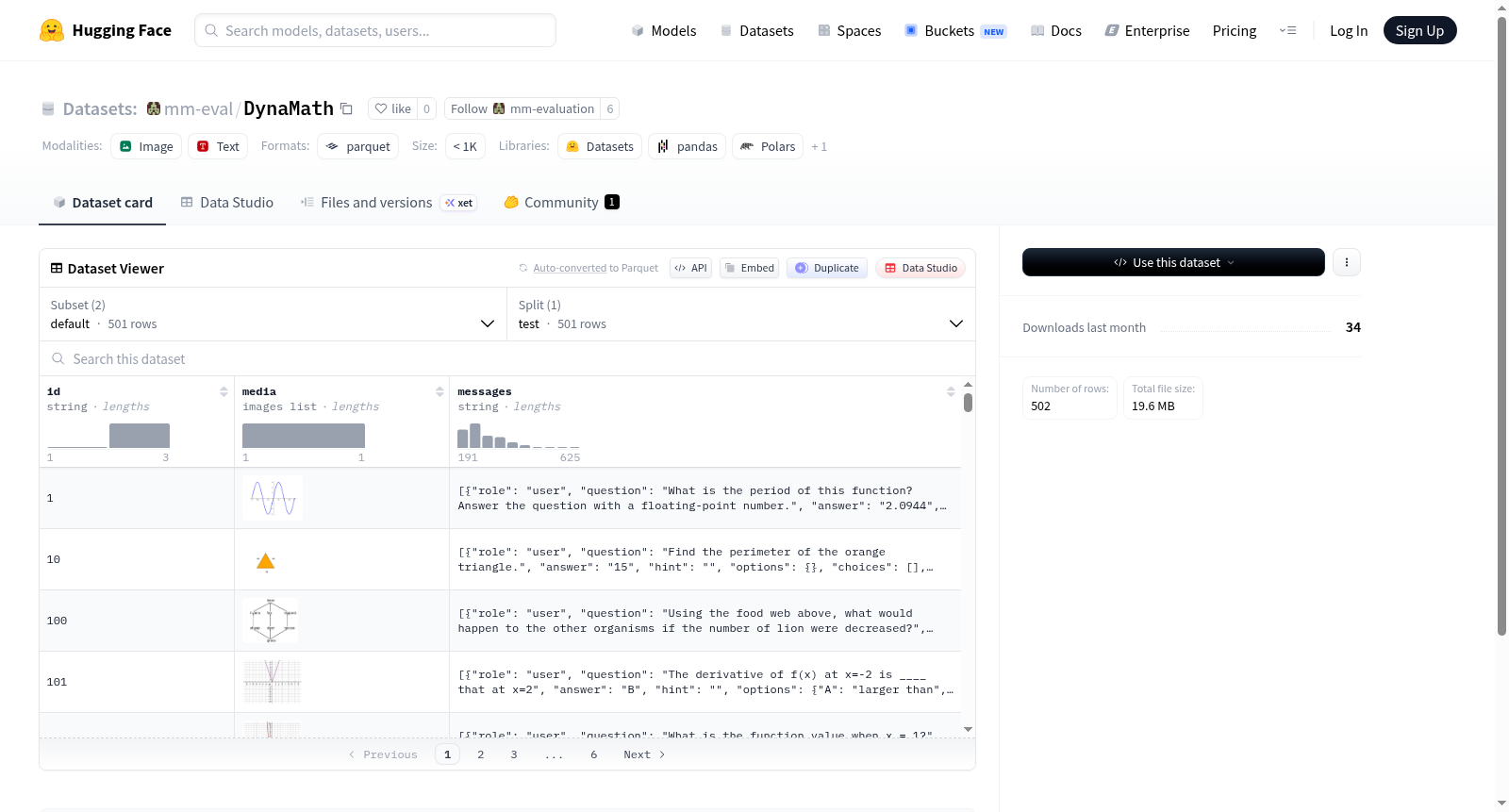Go to Spaces in the top navigation
The height and width of the screenshot is (812, 1509).
(x=849, y=30)
